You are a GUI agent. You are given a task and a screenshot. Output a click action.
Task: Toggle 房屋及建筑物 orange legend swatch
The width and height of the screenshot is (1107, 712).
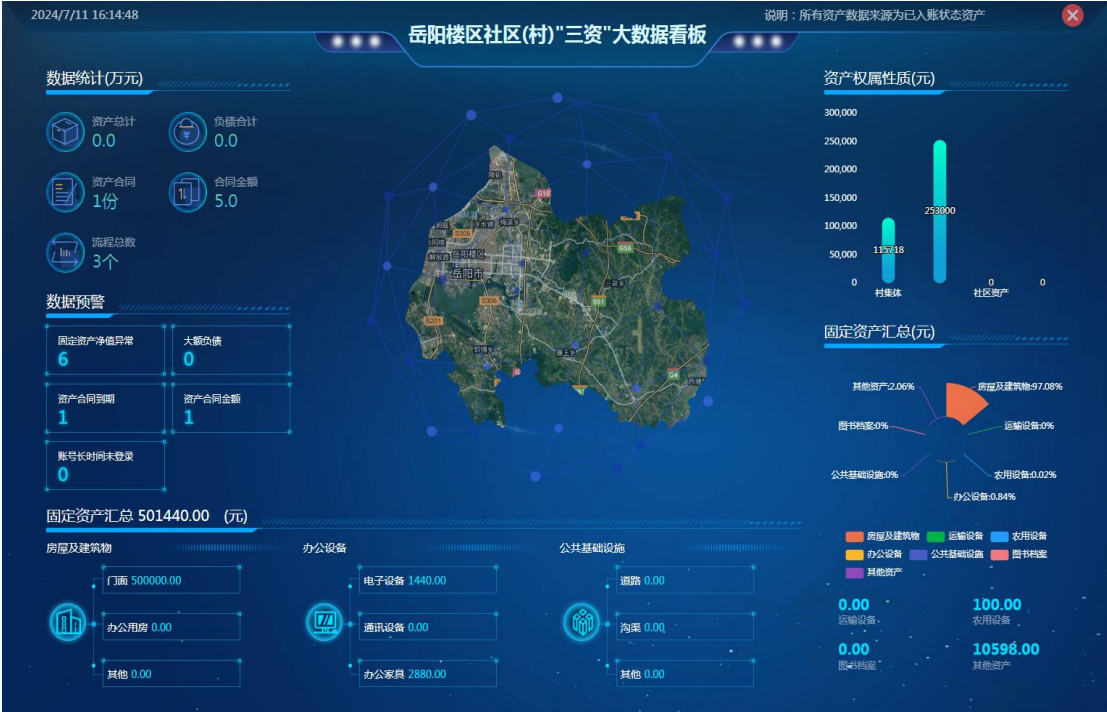point(854,536)
